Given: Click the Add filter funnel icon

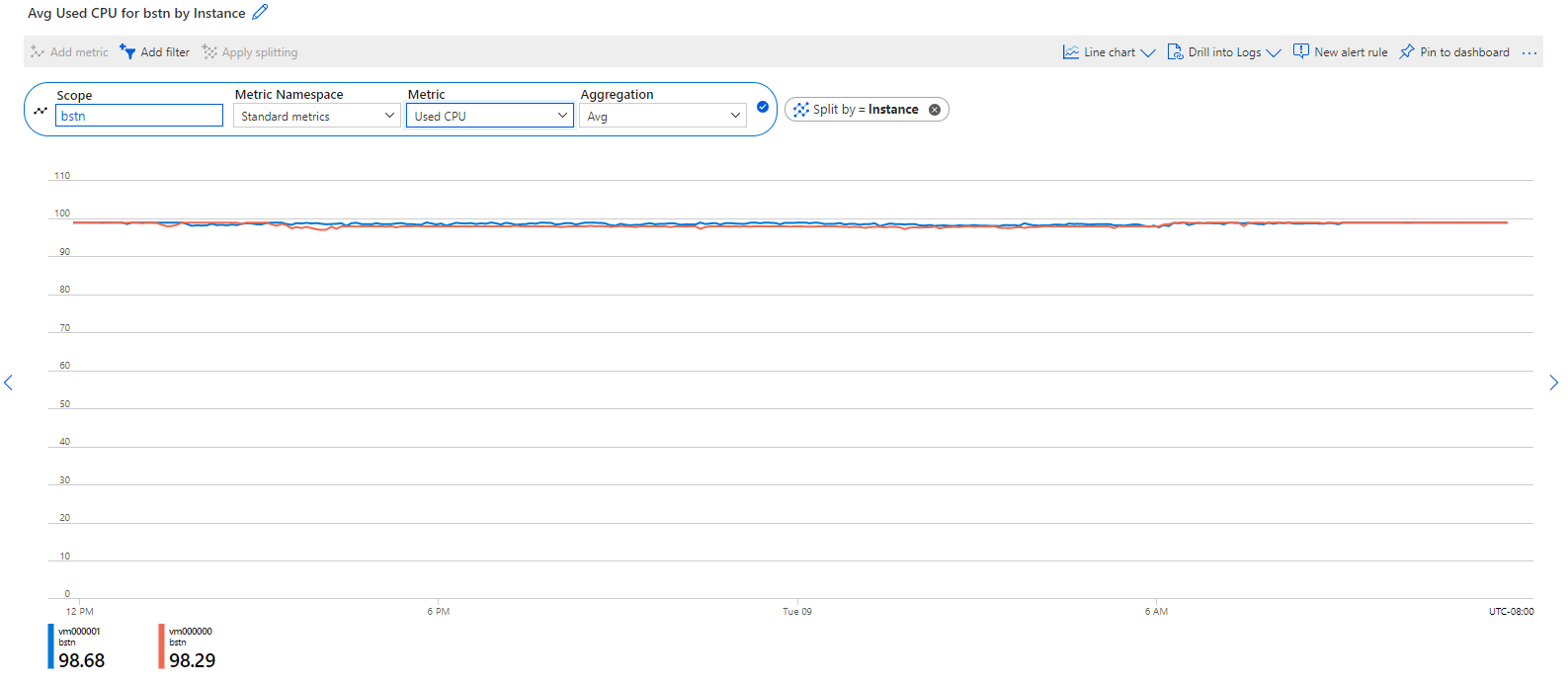Looking at the screenshot, I should pos(127,51).
